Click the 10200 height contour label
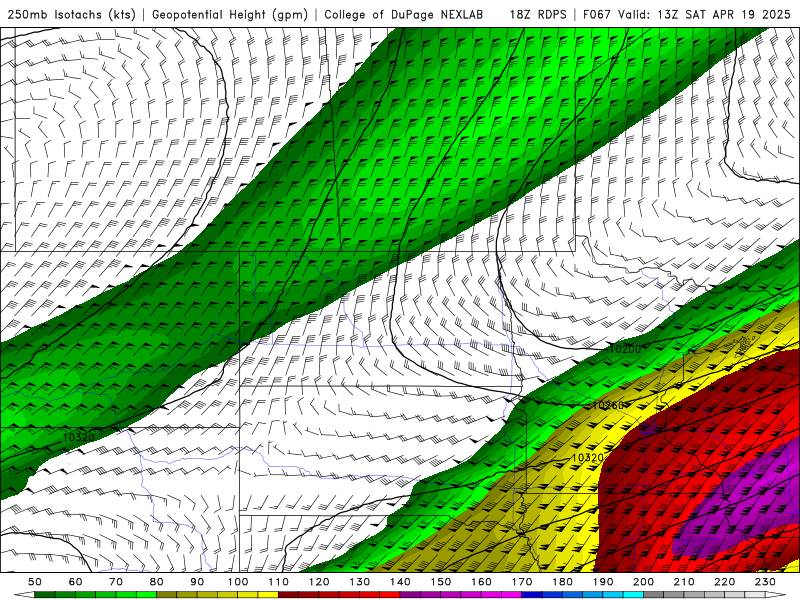This screenshot has height=600, width=800. (x=625, y=349)
